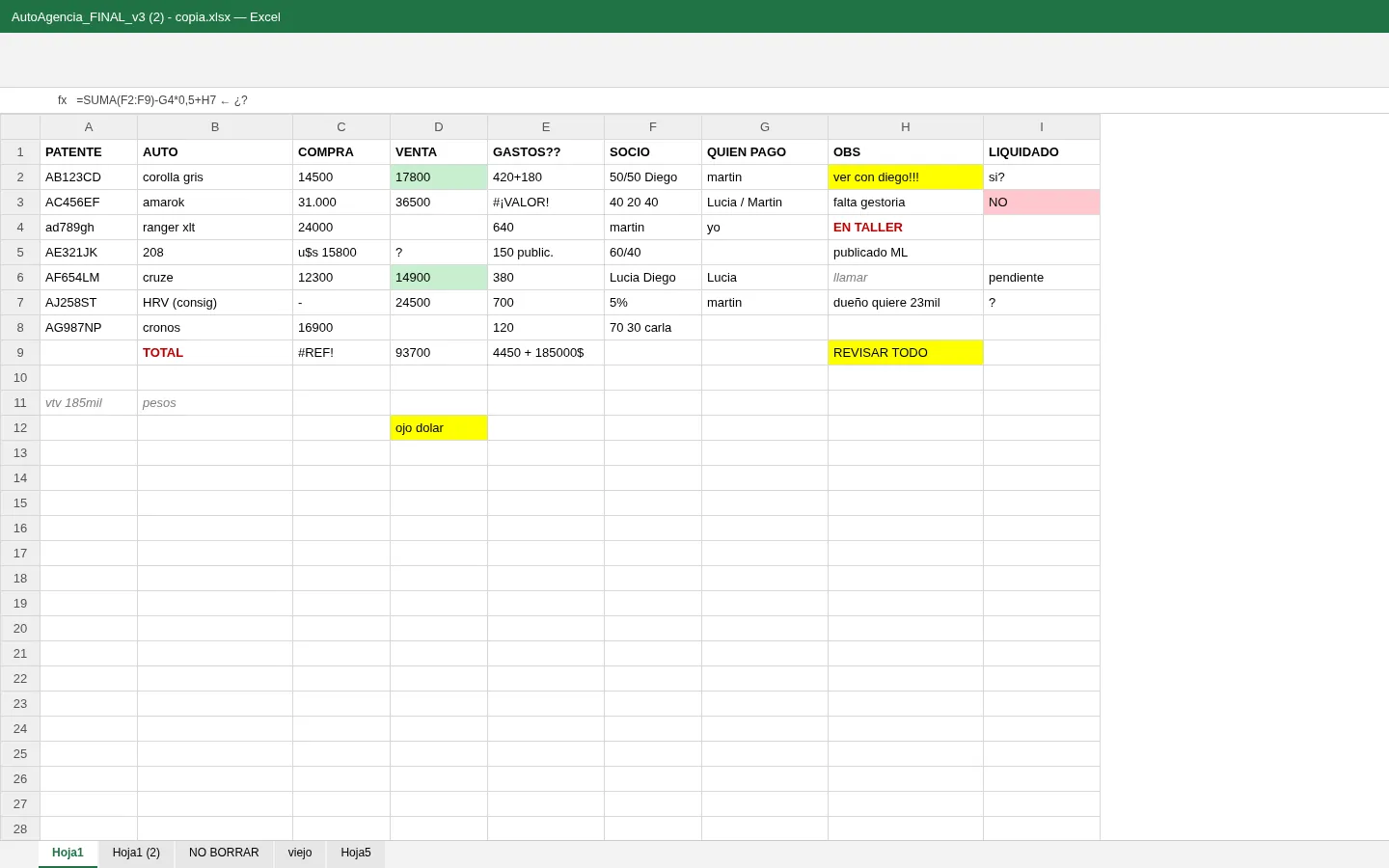Select column A header

tap(89, 127)
